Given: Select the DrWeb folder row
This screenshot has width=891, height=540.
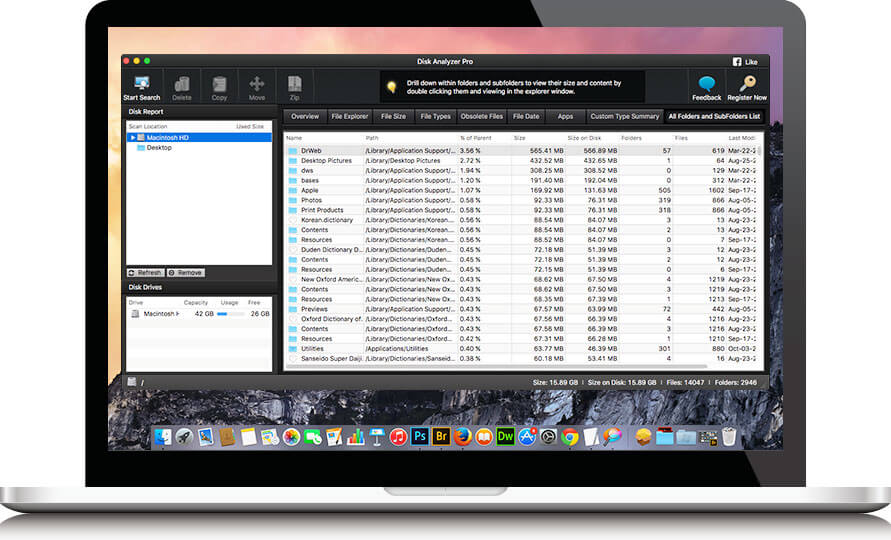Looking at the screenshot, I should point(521,151).
